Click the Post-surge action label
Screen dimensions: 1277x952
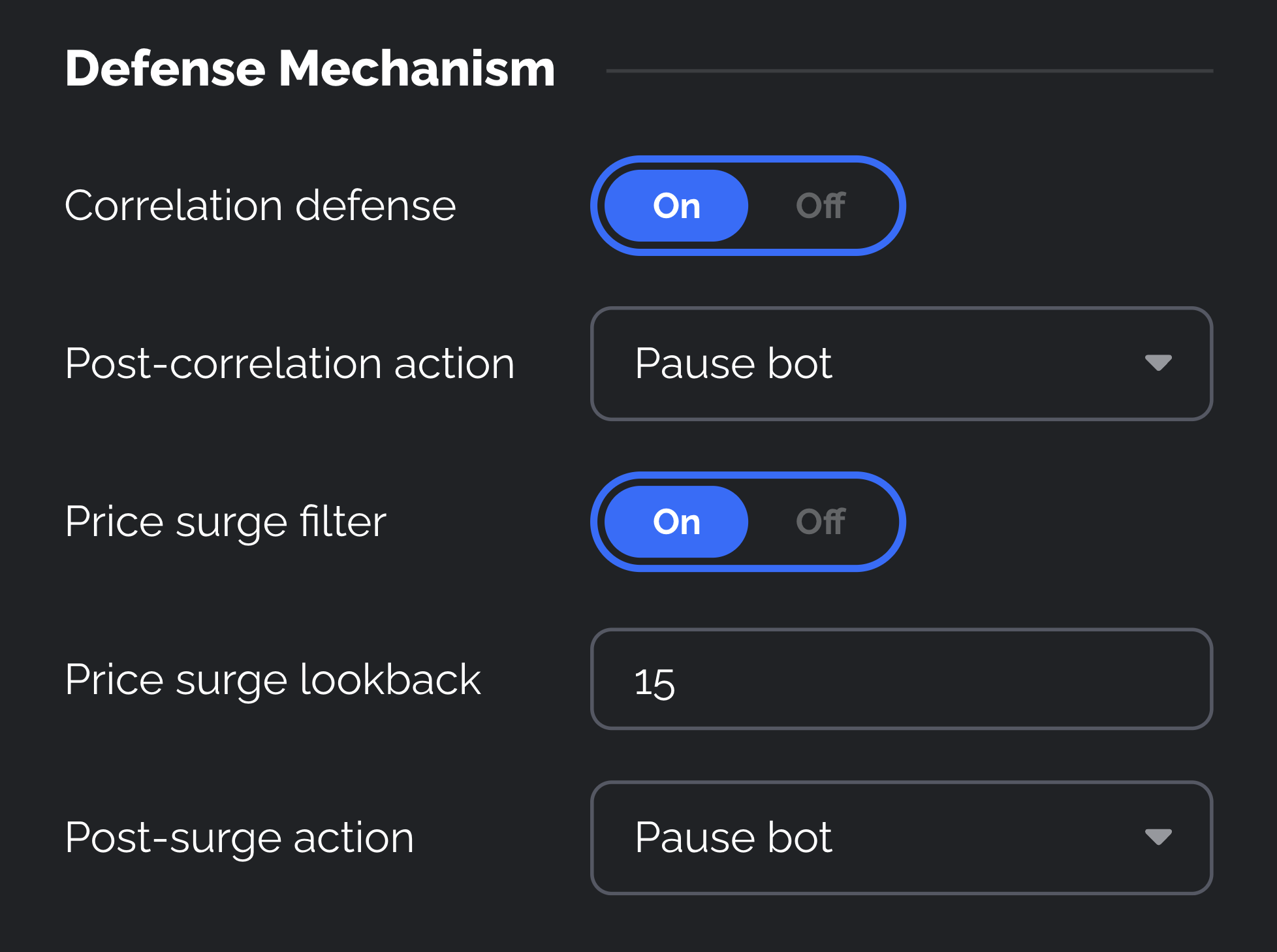[239, 838]
